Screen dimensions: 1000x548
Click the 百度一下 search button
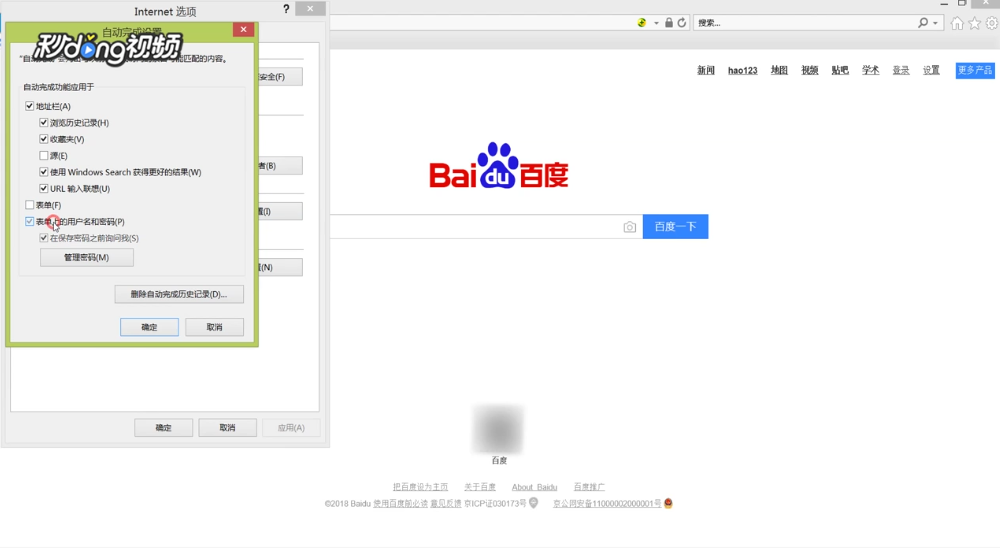675,226
